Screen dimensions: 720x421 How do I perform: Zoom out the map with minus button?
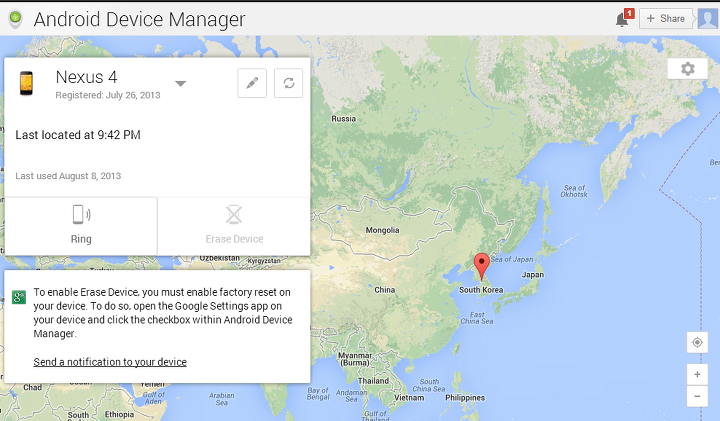(x=697, y=396)
